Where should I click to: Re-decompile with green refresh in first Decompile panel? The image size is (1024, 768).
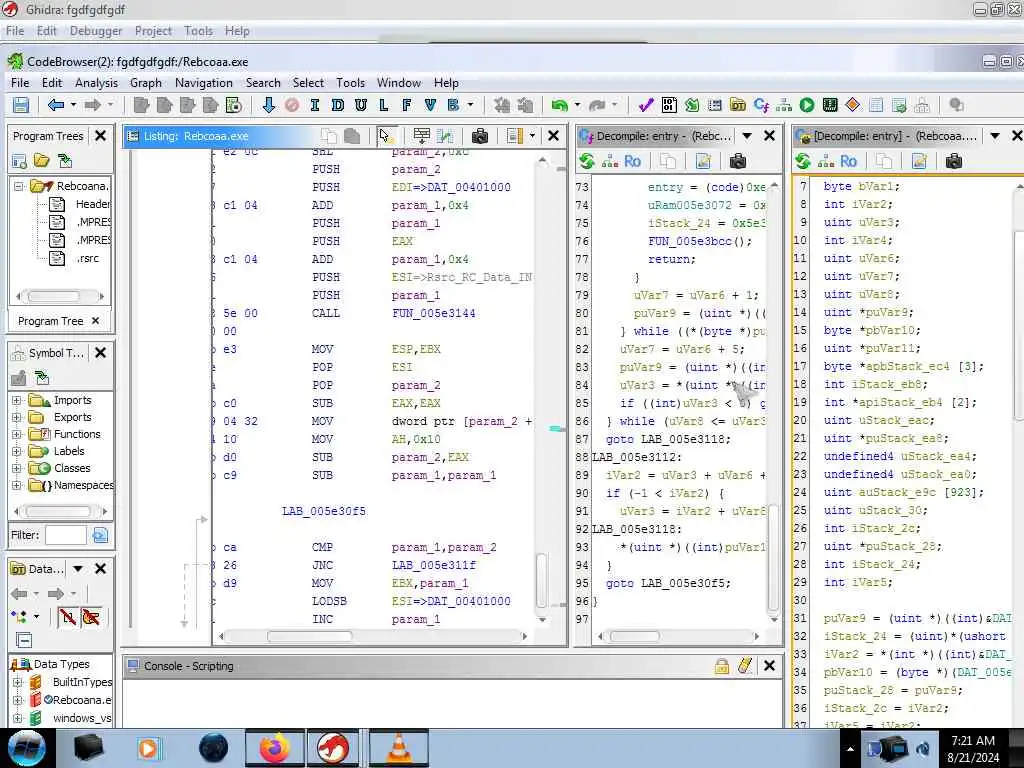coord(587,161)
